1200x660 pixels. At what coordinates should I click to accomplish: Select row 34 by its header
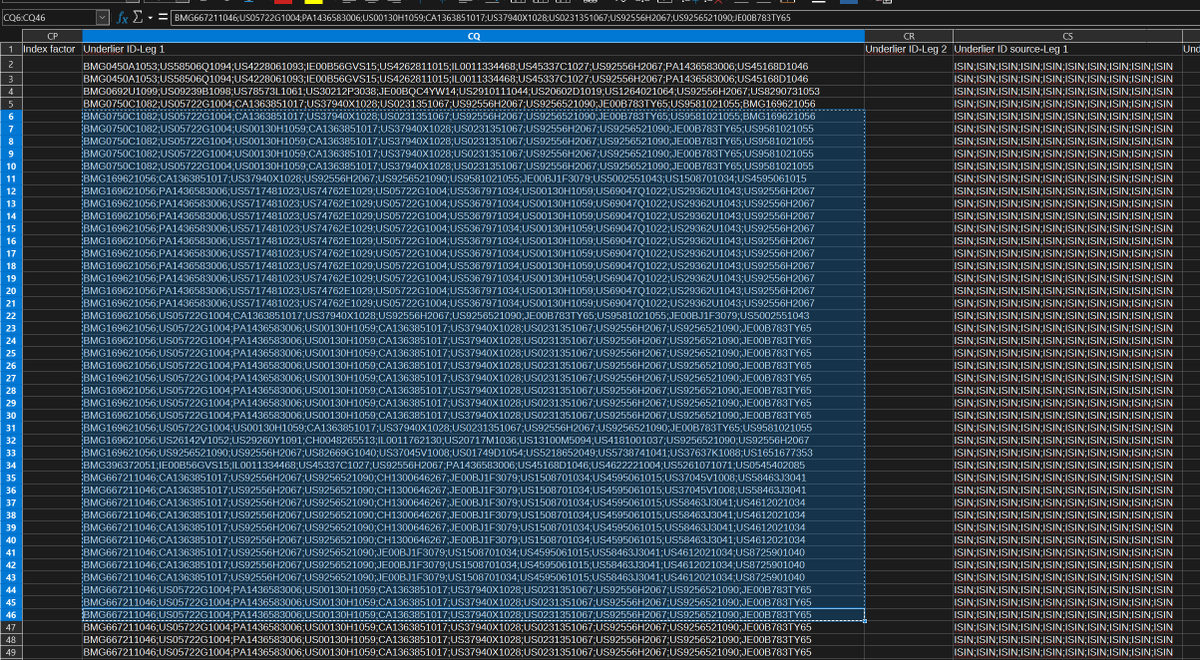click(10, 465)
